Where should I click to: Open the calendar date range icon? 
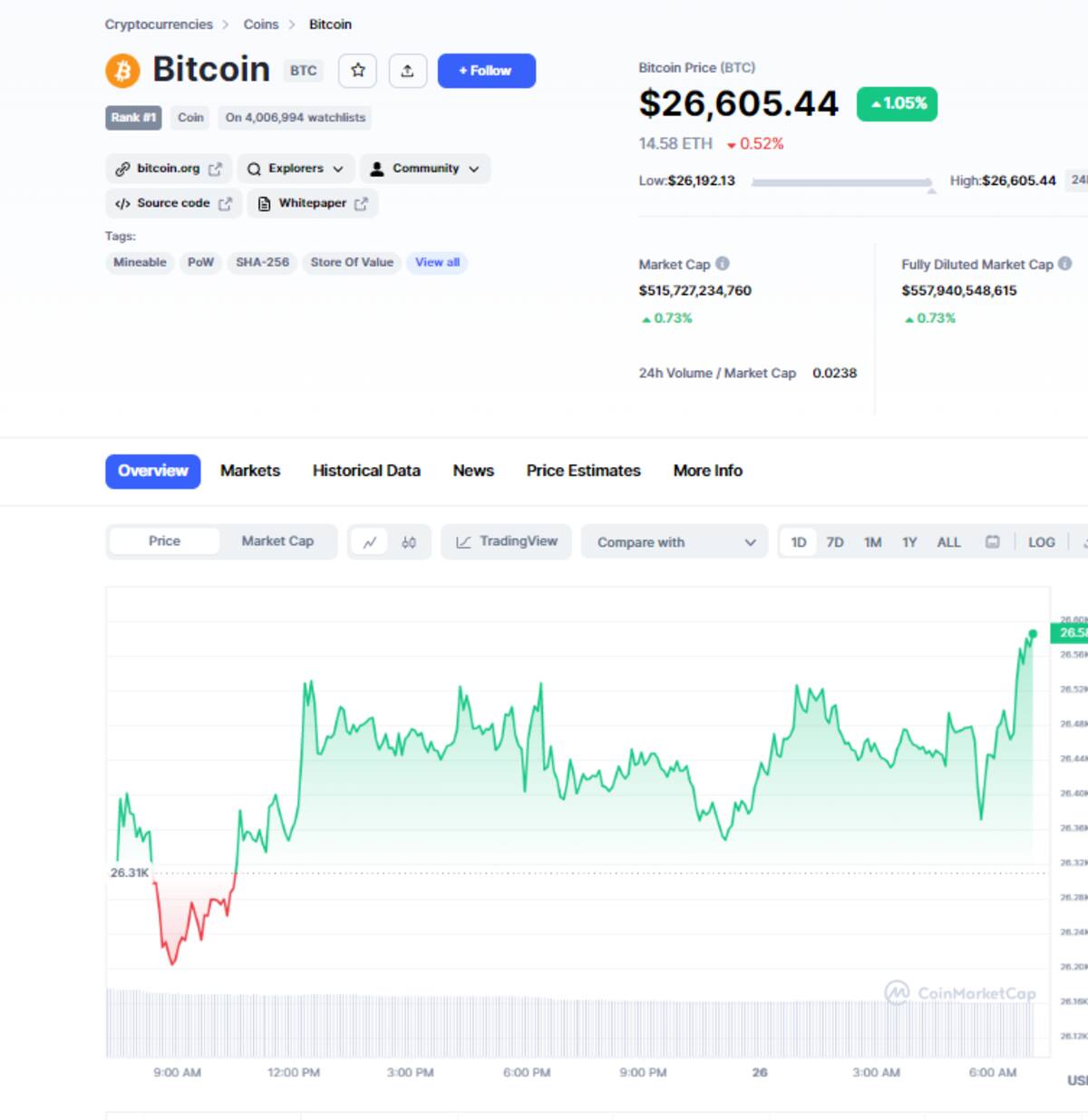[x=993, y=542]
